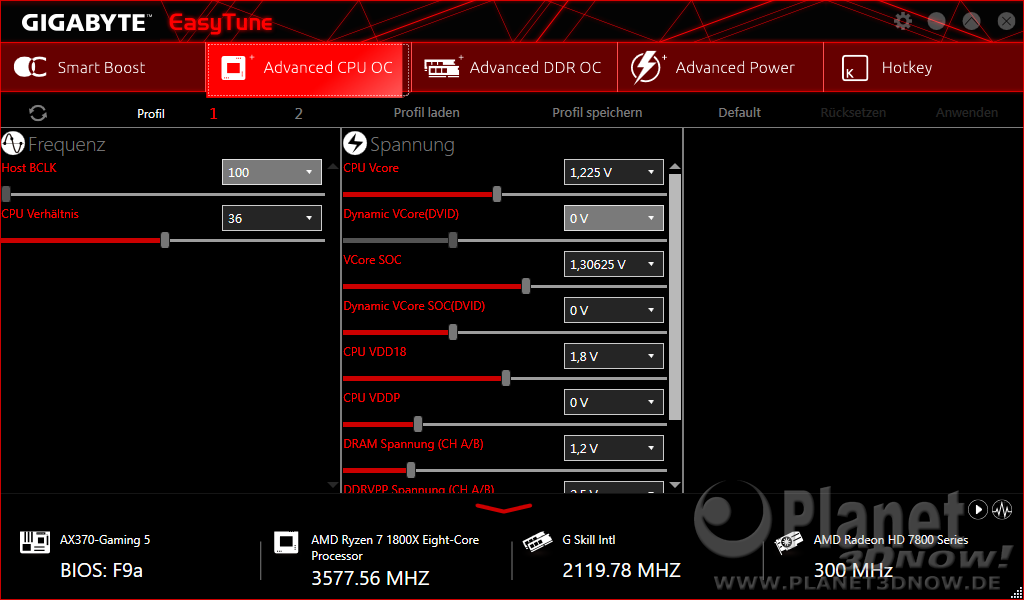The image size is (1024, 600).
Task: Open the Advanced Power tab
Action: click(x=720, y=67)
